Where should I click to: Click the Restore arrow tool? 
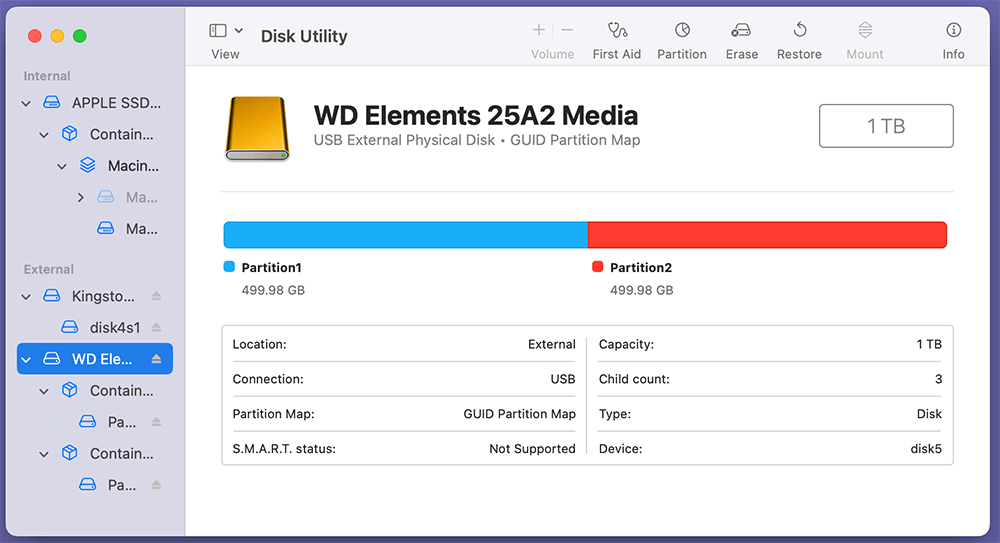pyautogui.click(x=800, y=30)
